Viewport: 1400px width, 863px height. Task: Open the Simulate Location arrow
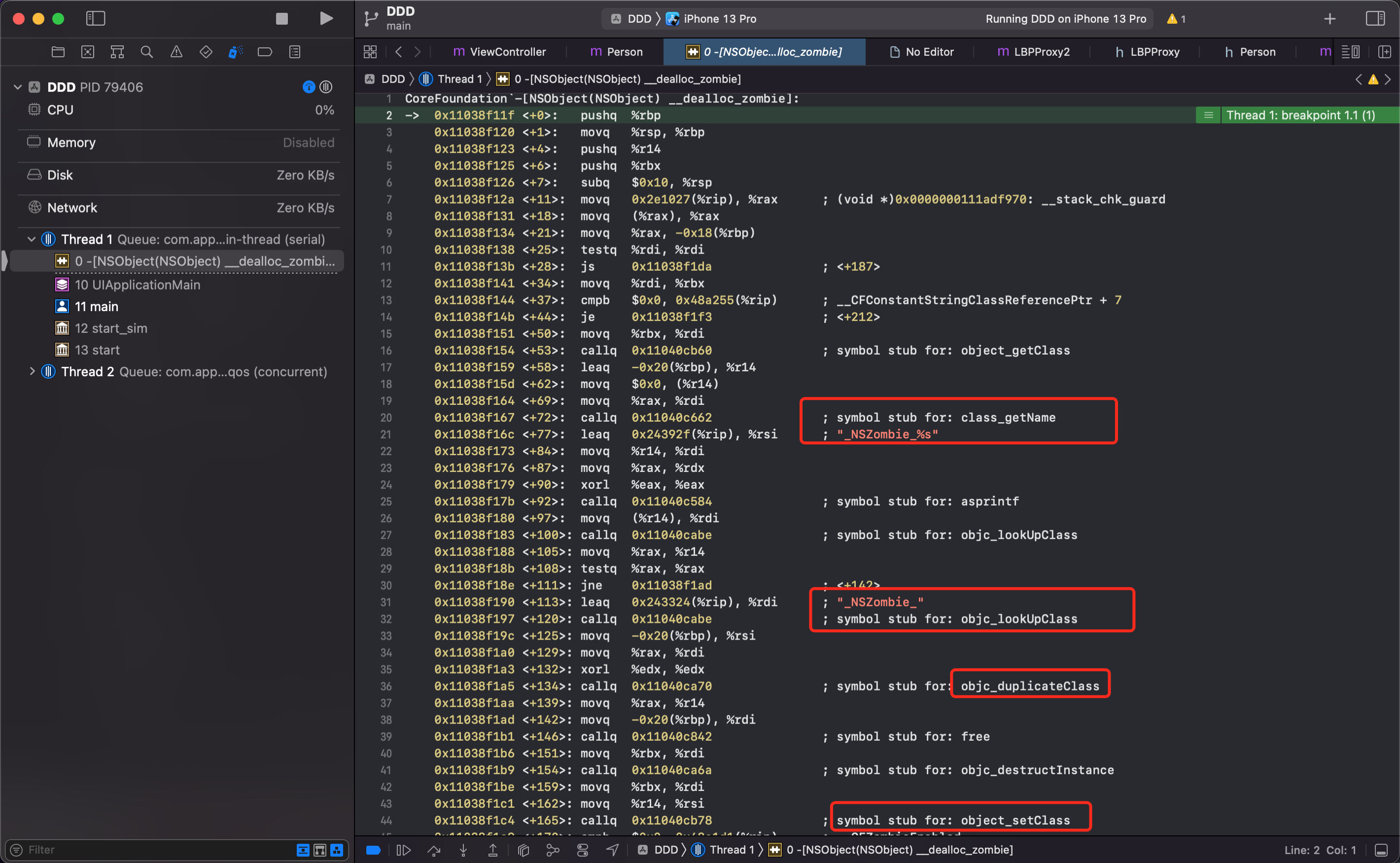(x=612, y=850)
